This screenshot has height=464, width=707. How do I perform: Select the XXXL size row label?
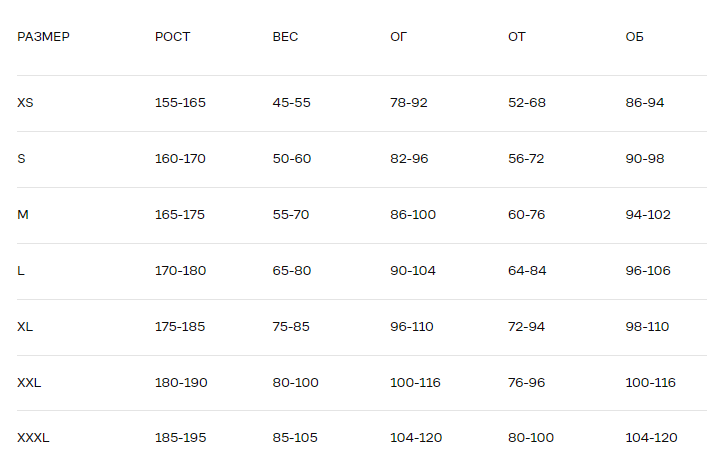click(33, 438)
